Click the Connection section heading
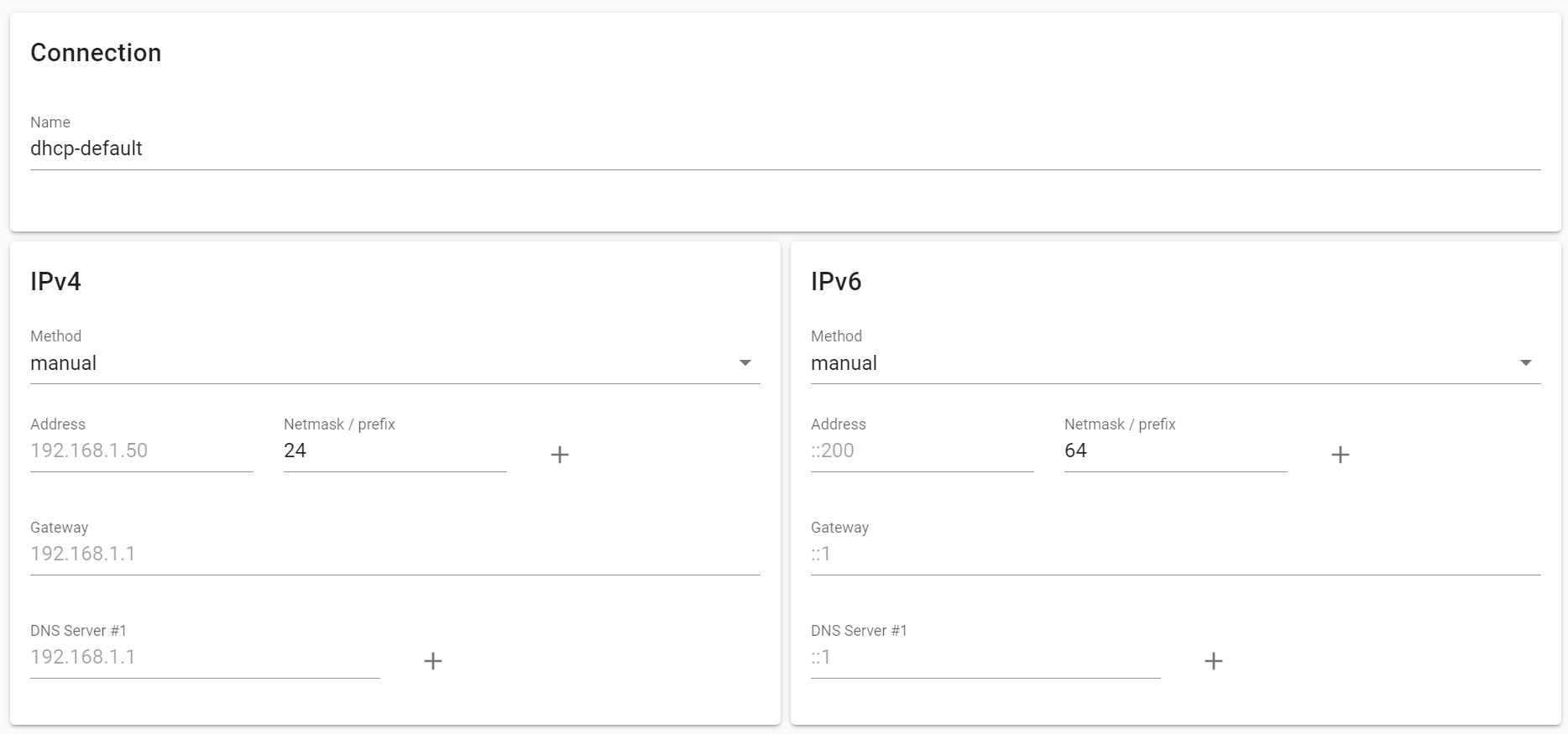The image size is (1568, 734). (96, 53)
